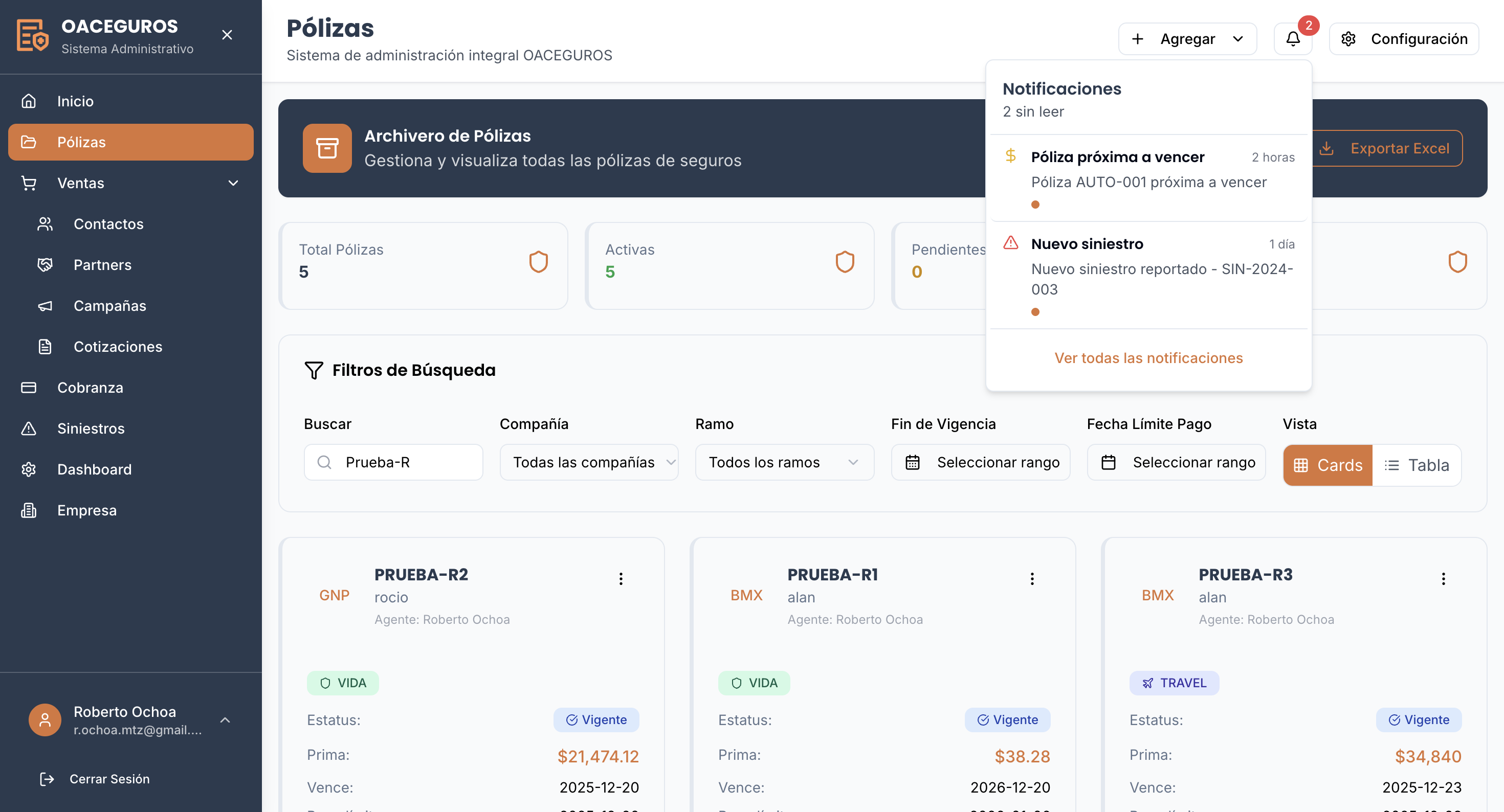Open the PRUEBA-R2 card options menu
The image size is (1504, 812).
click(x=621, y=578)
